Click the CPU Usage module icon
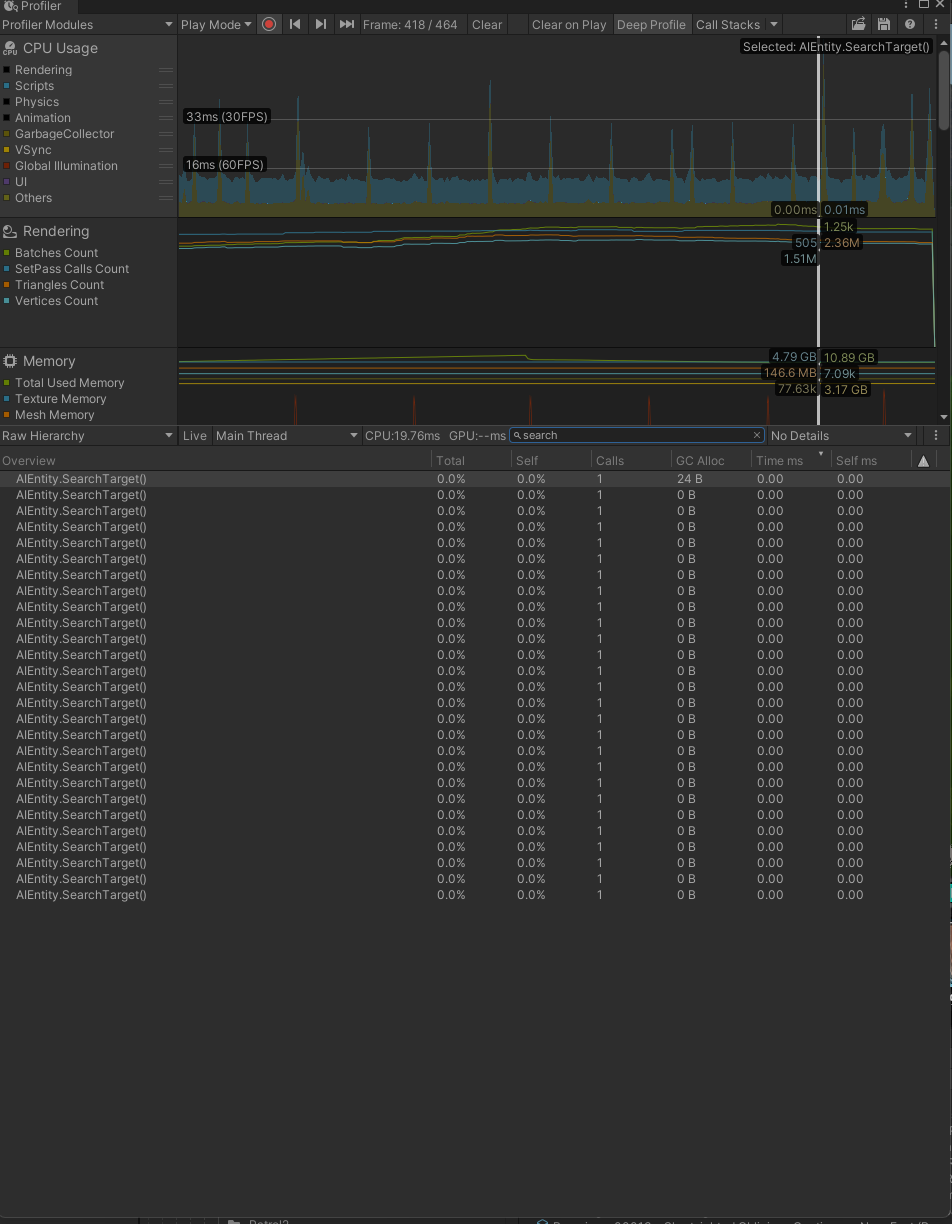 point(10,48)
